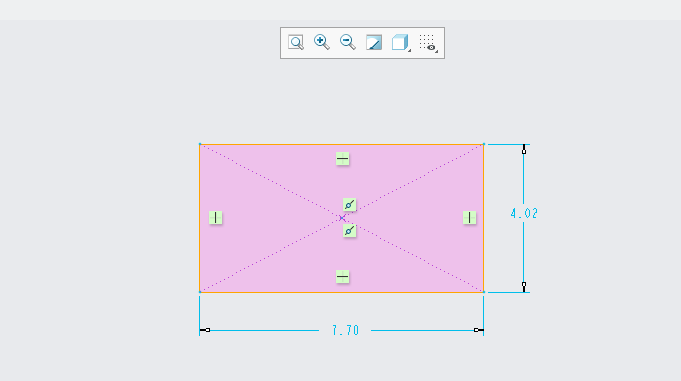This screenshot has width=681, height=381.
Task: Click the bottom arrow handle of 4.02 dimension
Action: click(x=524, y=286)
